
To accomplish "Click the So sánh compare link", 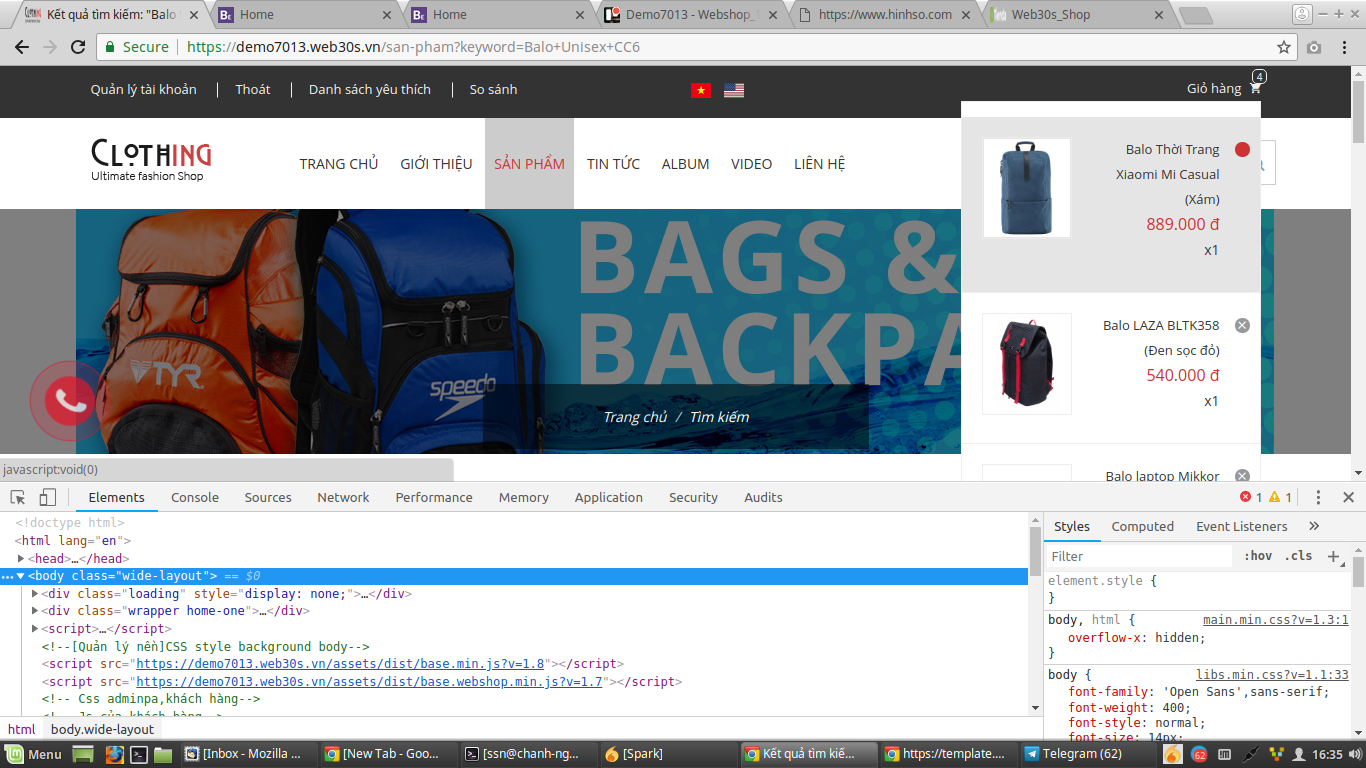I will point(494,89).
